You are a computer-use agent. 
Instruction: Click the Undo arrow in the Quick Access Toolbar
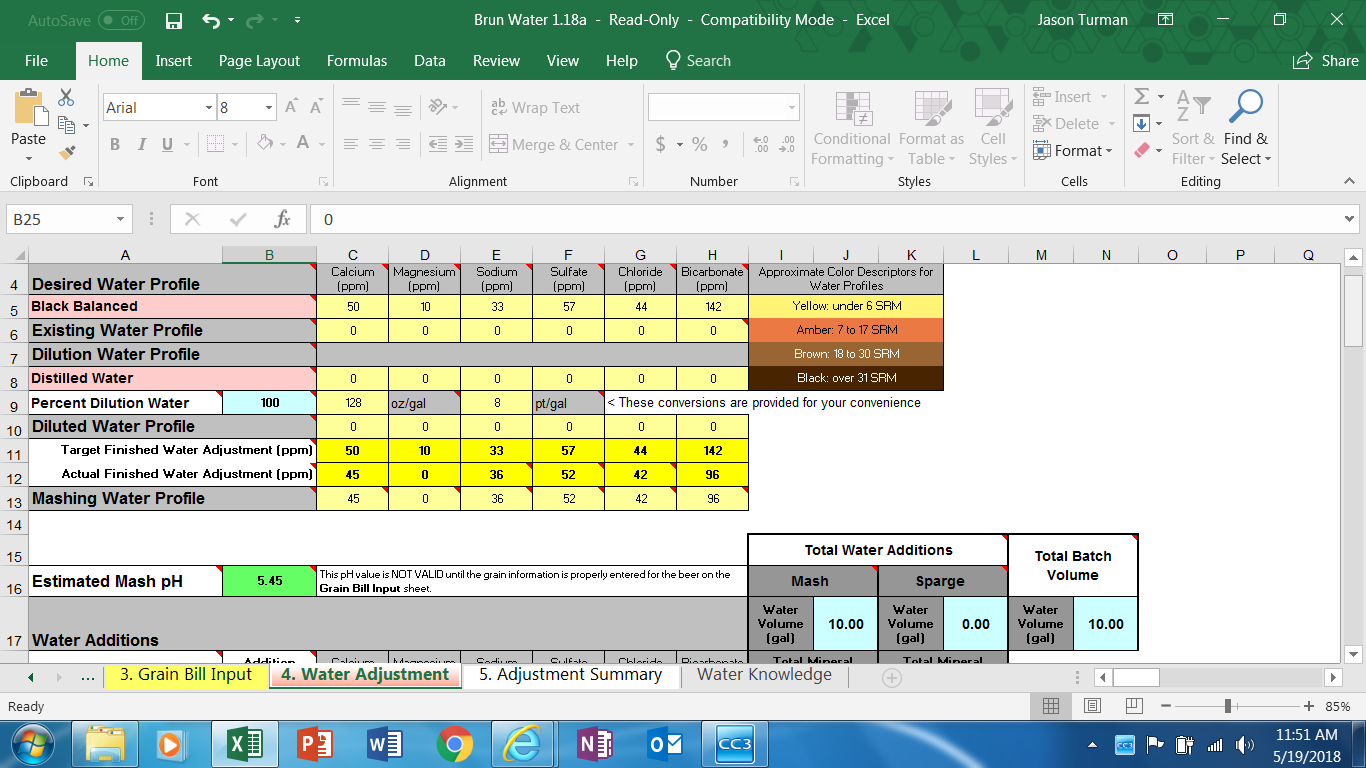[x=211, y=20]
